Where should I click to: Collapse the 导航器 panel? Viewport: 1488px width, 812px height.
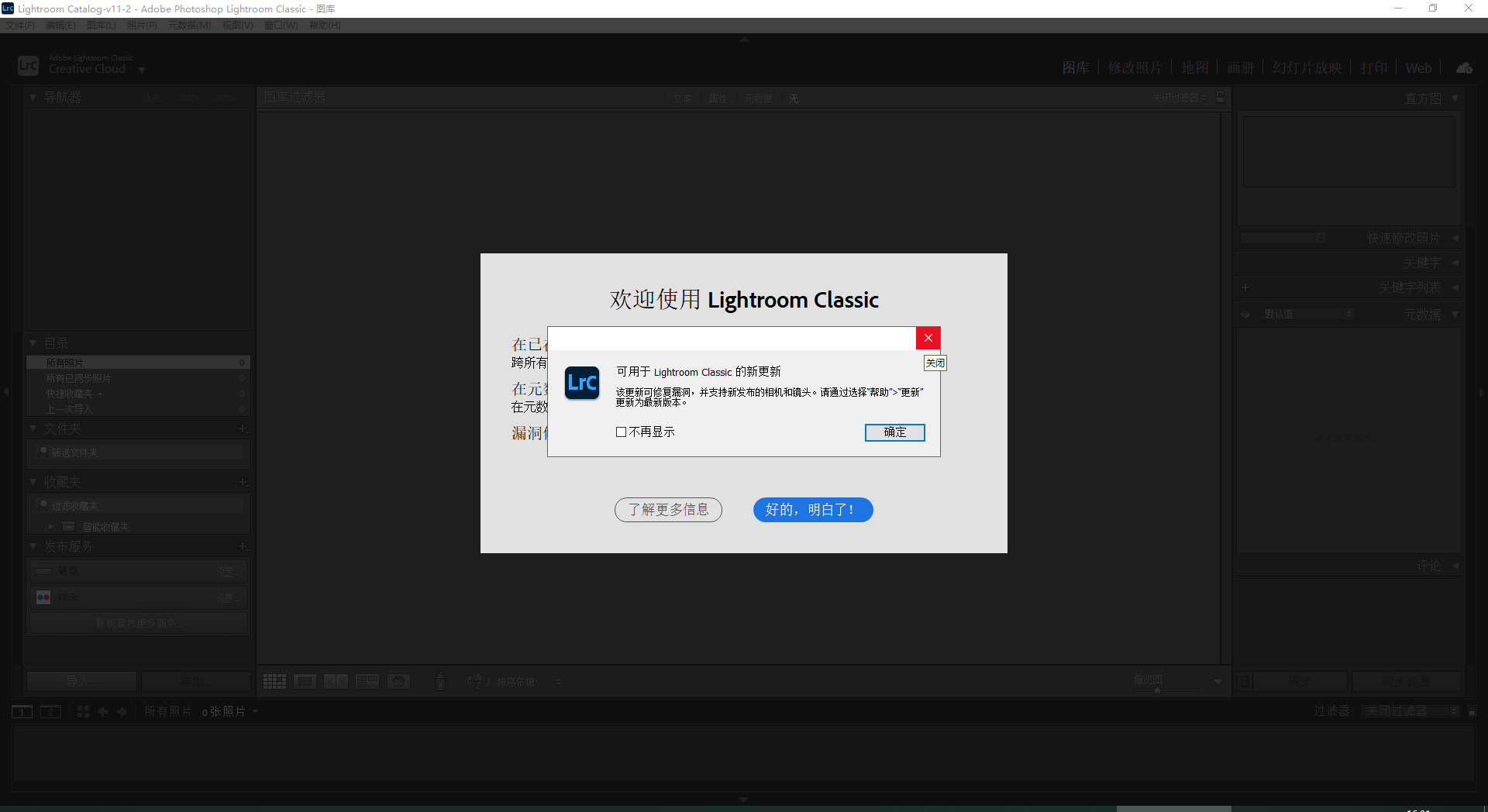pyautogui.click(x=33, y=98)
